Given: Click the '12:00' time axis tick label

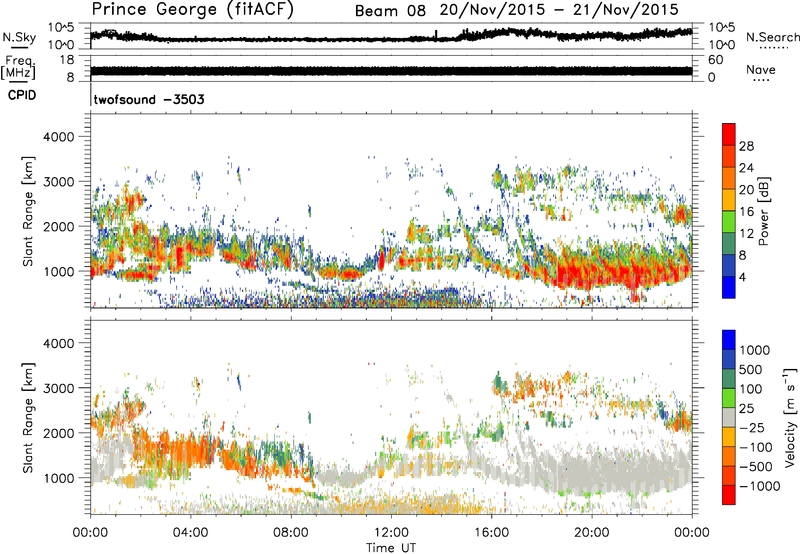Looking at the screenshot, I should [391, 533].
